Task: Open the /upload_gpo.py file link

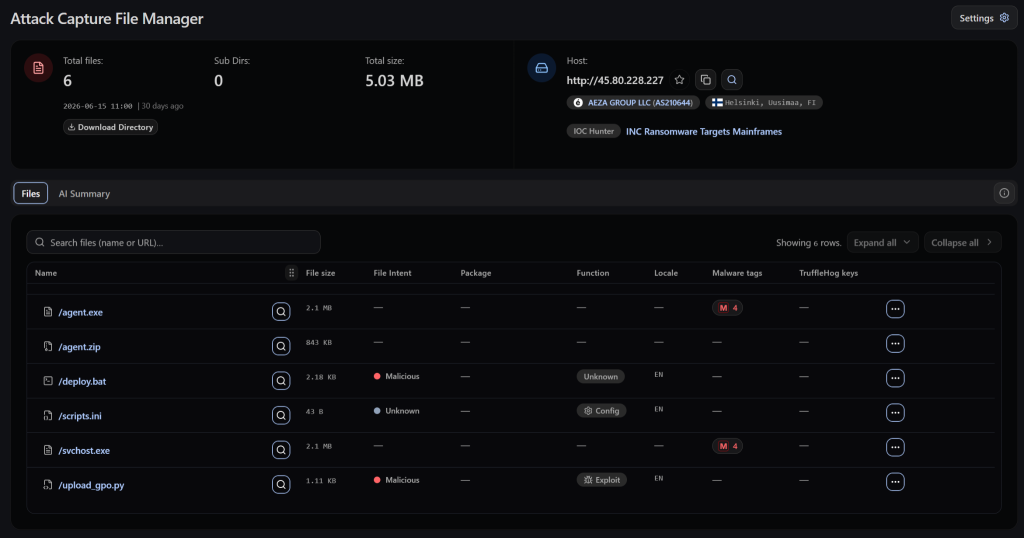Action: tap(91, 485)
